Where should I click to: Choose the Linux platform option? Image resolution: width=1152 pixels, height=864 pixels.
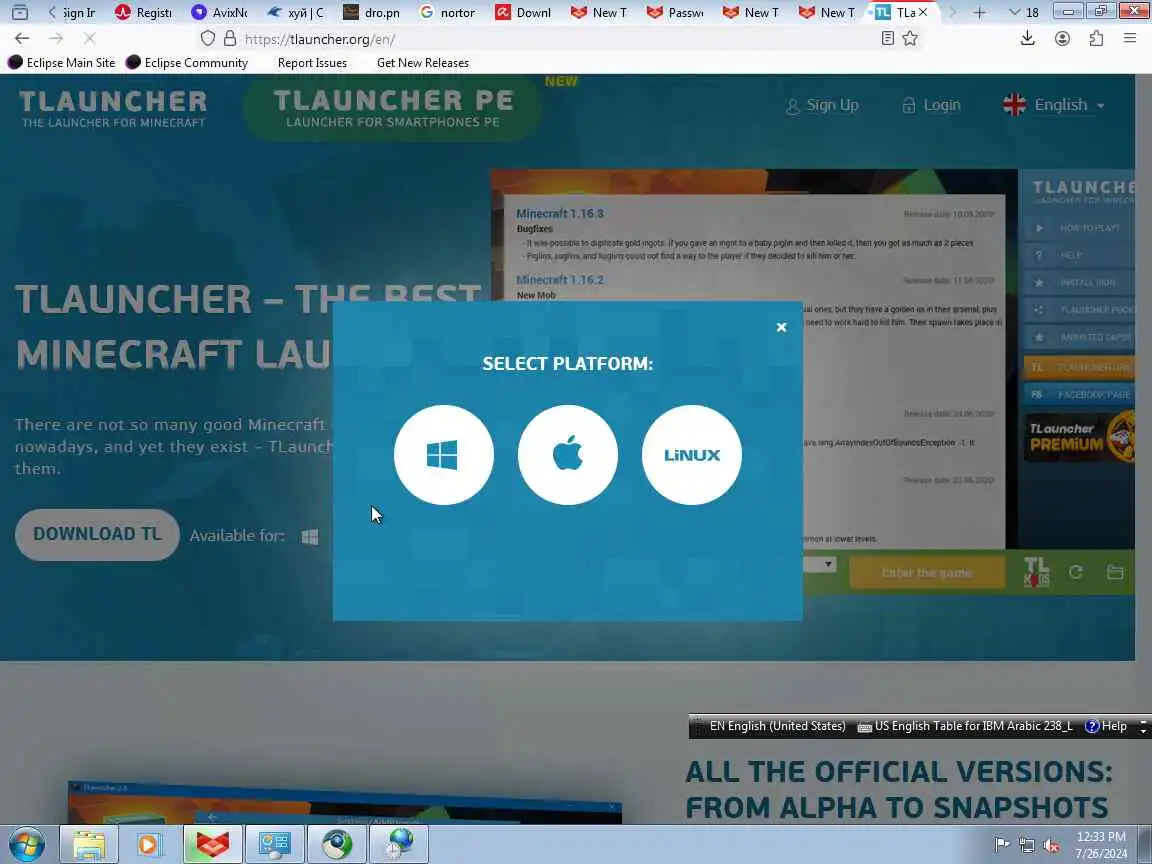(x=691, y=455)
